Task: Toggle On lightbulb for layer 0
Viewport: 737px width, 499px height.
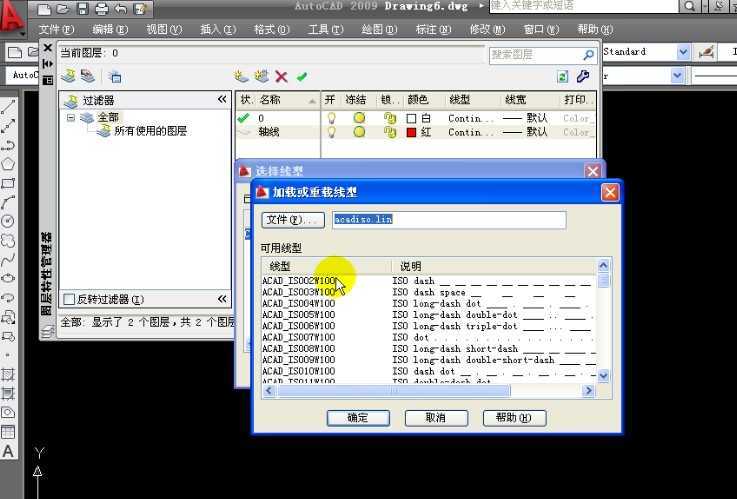Action: tap(331, 118)
